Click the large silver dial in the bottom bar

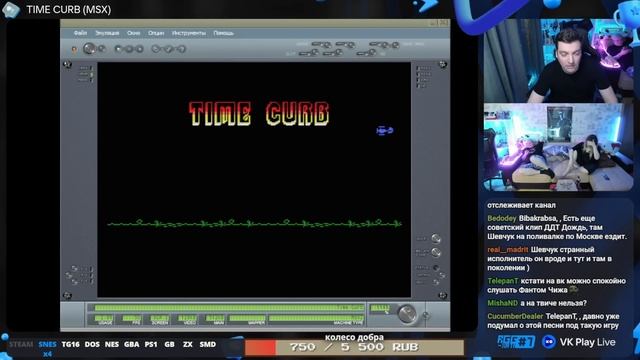tap(407, 313)
